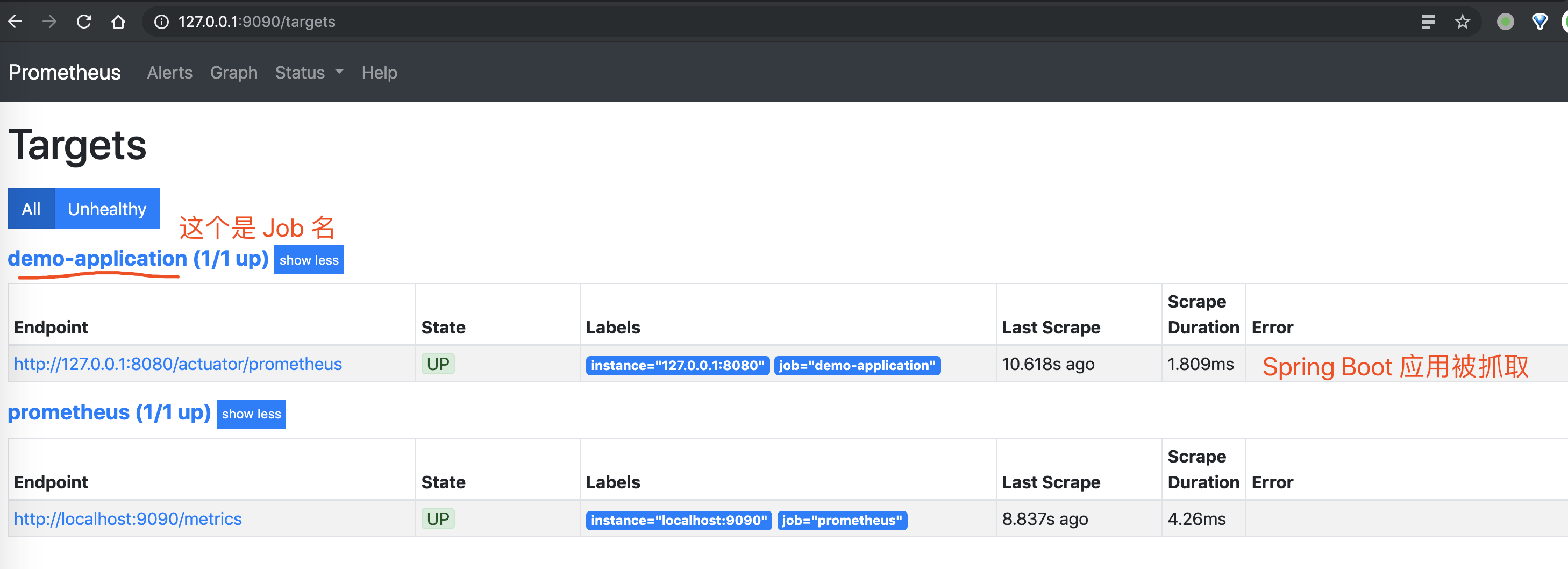
Task: Click the site info icon in address bar
Action: (x=161, y=22)
